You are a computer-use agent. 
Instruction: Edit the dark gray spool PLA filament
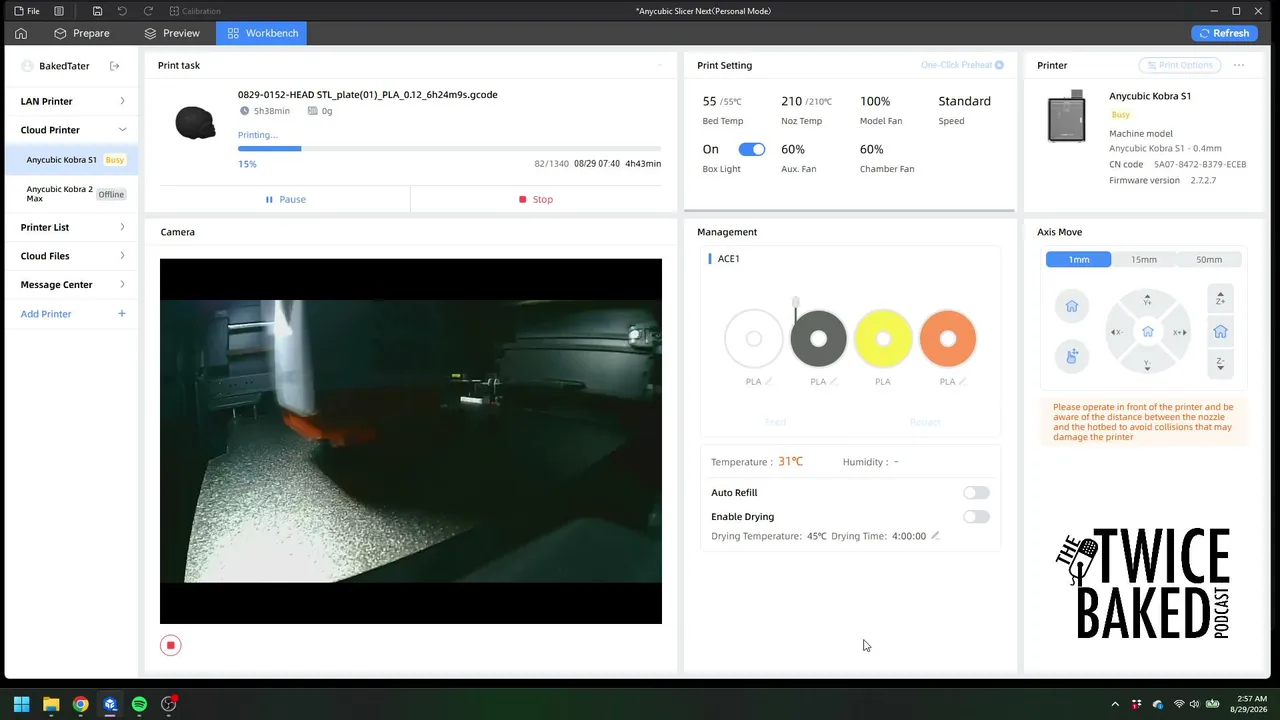point(833,381)
